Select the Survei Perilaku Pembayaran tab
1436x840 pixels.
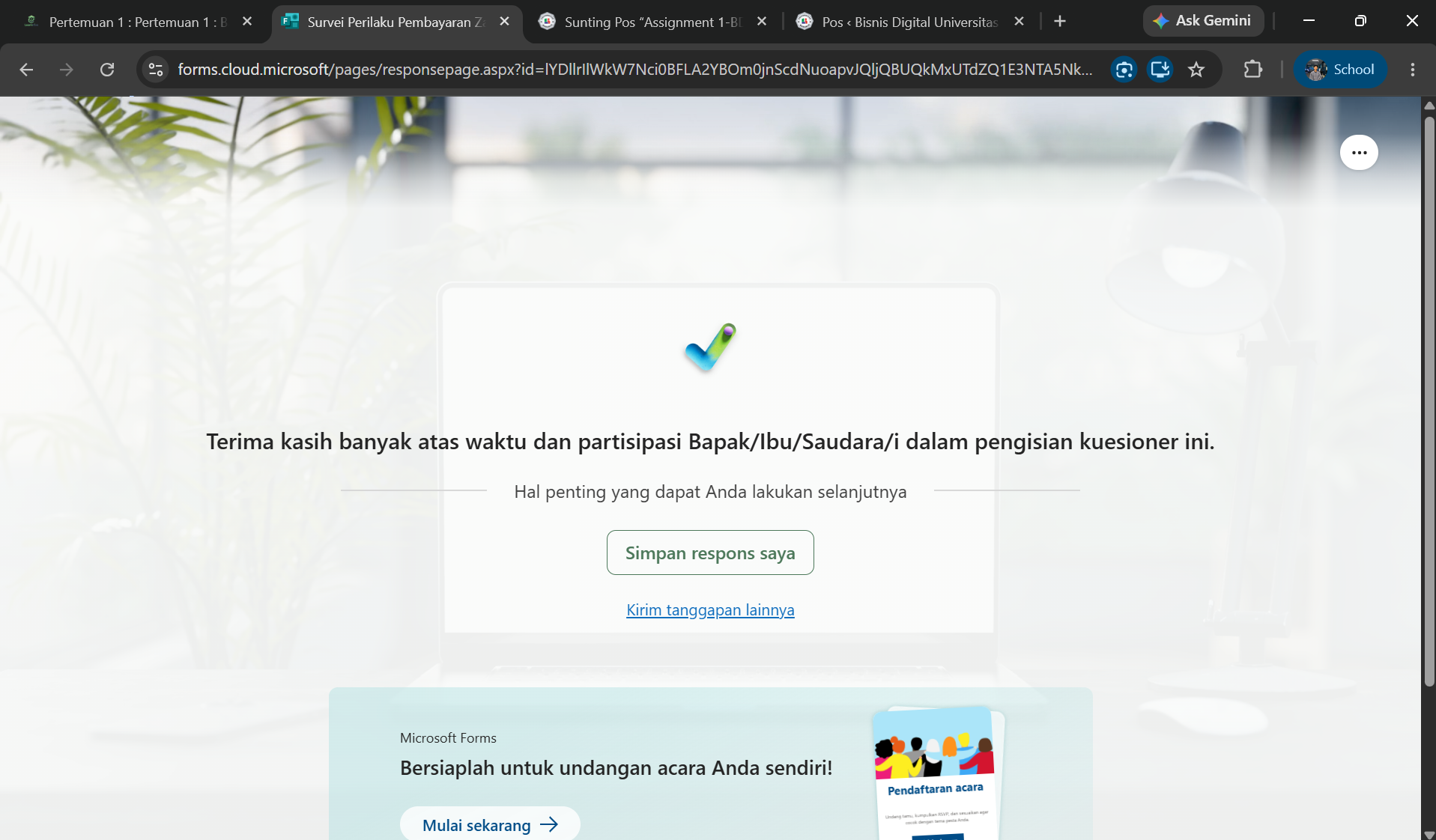(396, 22)
